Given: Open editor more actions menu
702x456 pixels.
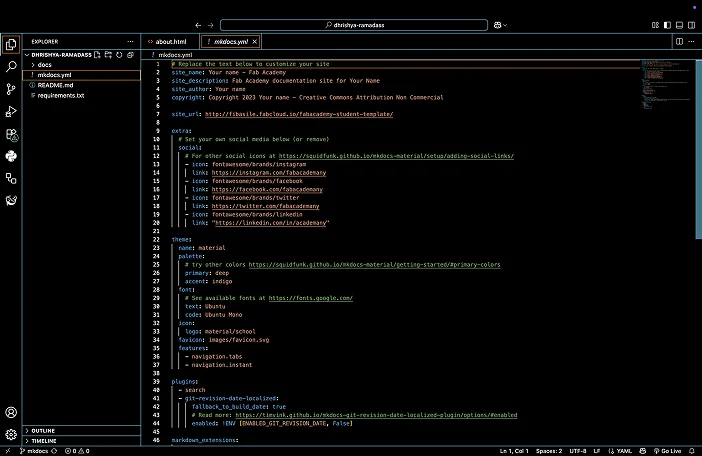Looking at the screenshot, I should [x=691, y=42].
